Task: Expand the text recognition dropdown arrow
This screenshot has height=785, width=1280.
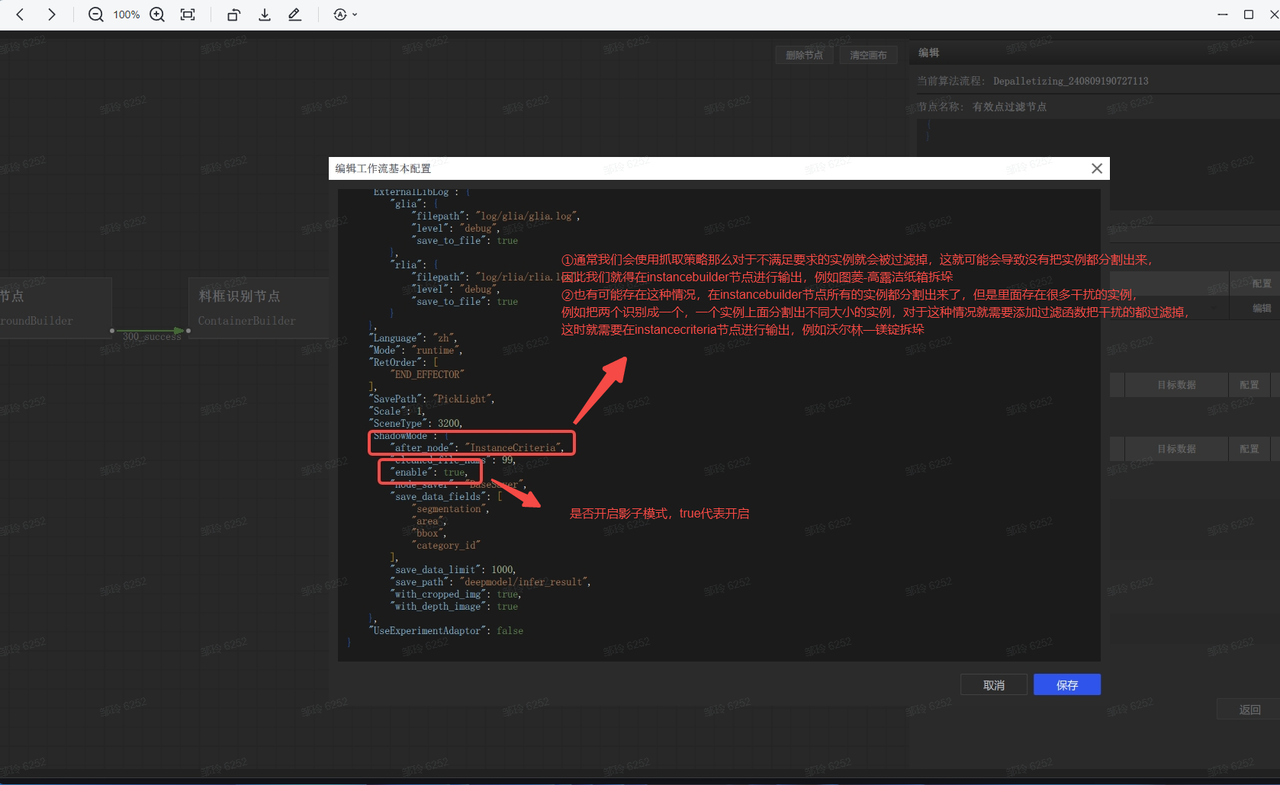Action: click(355, 15)
